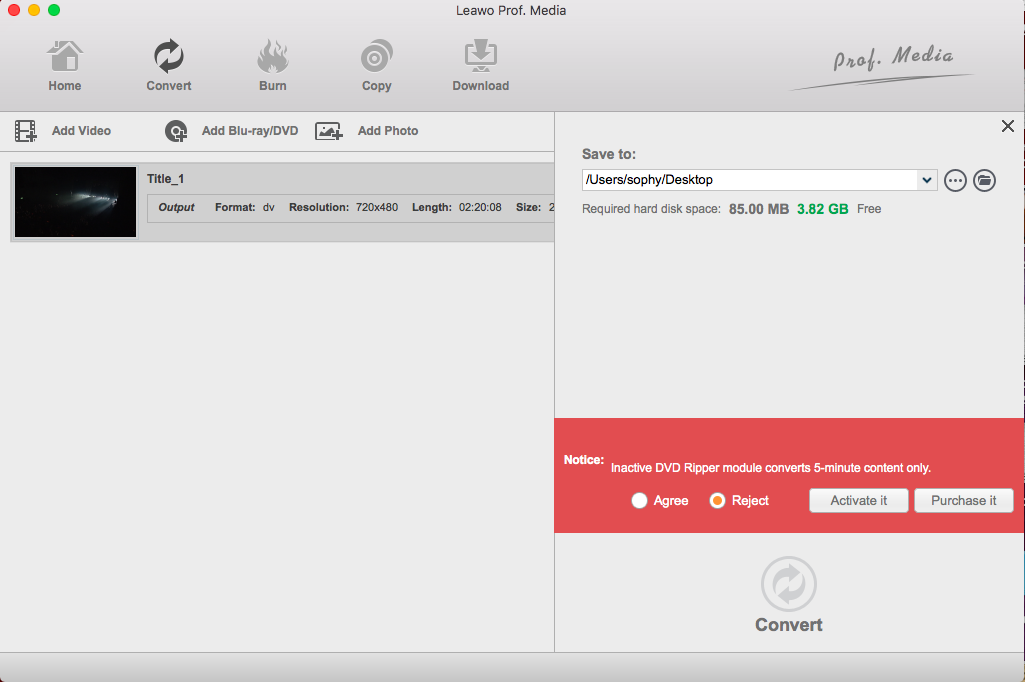Click the 85.00 MB required space value
The image size is (1025, 682).
coord(758,209)
